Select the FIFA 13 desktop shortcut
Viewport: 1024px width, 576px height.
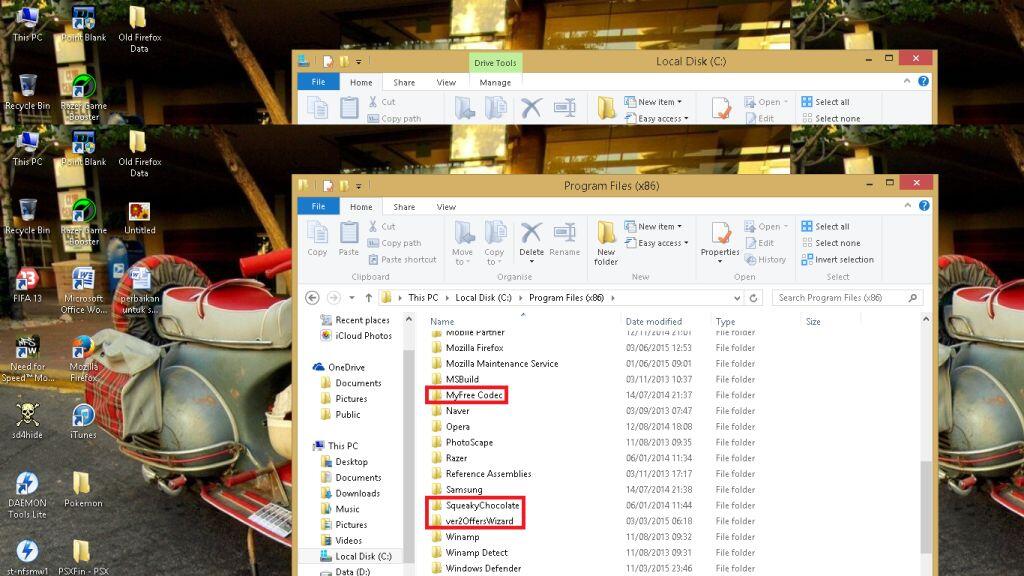(x=27, y=285)
